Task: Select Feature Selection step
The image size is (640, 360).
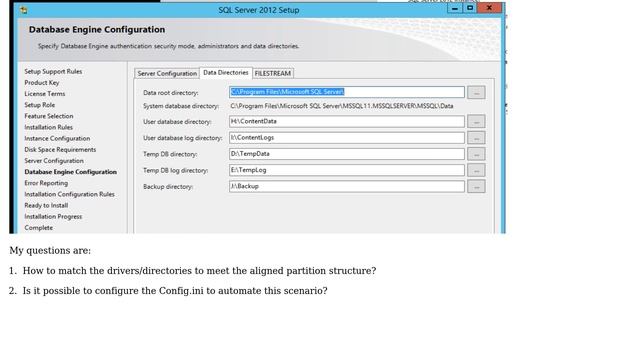Action: [49, 116]
